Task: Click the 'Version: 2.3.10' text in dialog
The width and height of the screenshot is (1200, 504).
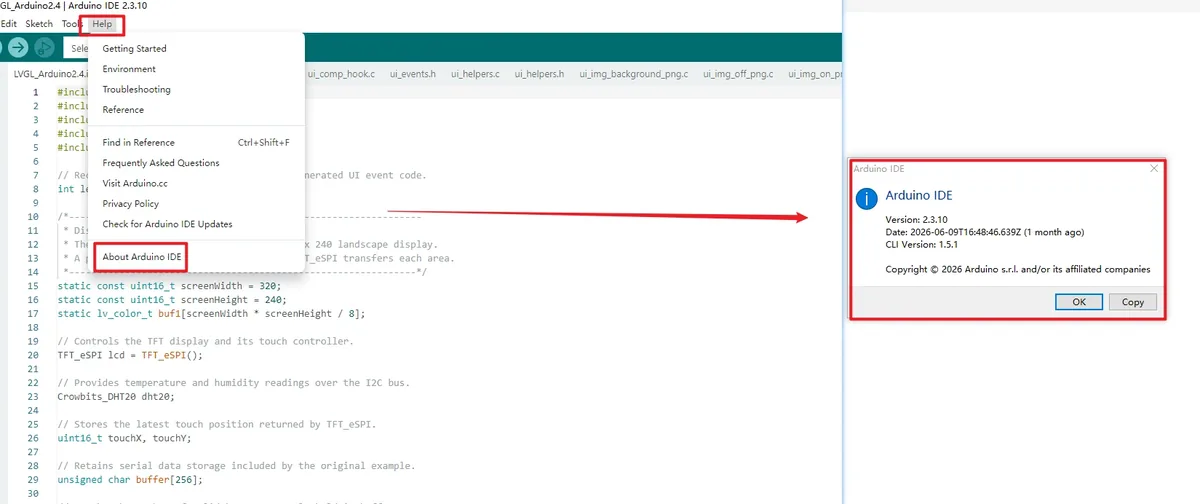Action: [x=917, y=219]
